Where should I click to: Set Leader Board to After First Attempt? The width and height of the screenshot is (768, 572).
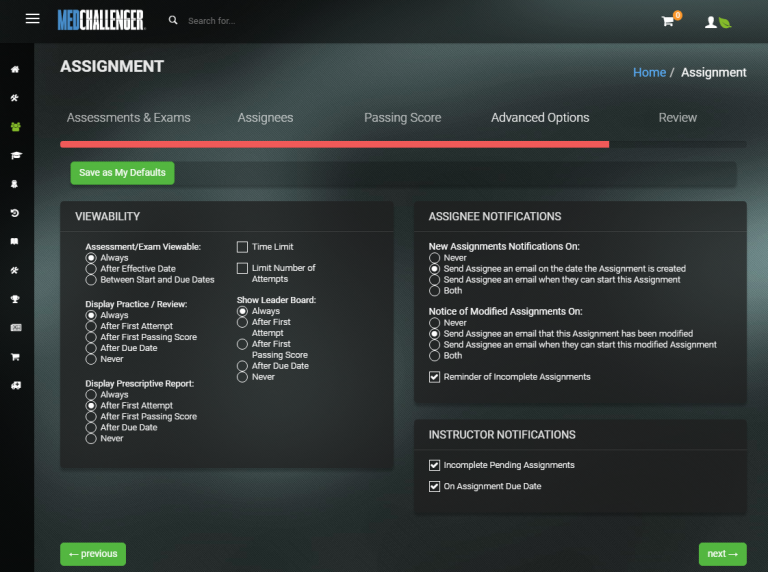pos(242,322)
